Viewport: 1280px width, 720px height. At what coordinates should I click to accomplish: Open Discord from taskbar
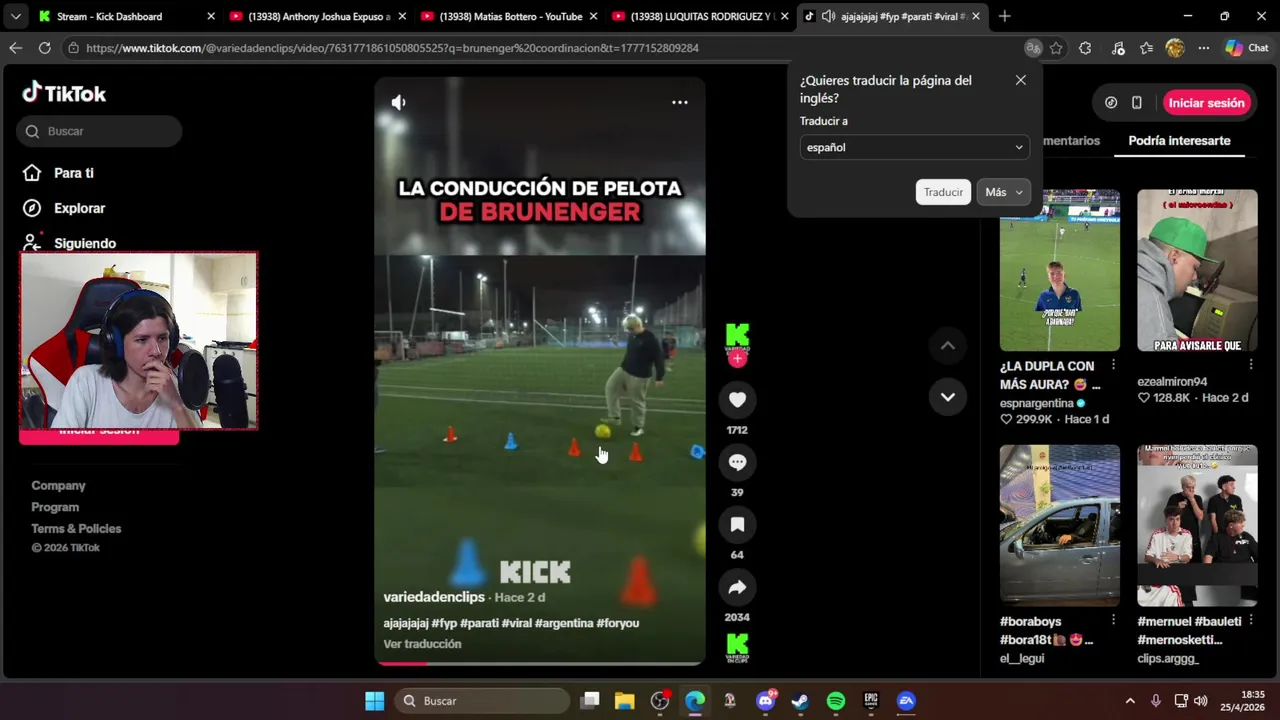766,701
